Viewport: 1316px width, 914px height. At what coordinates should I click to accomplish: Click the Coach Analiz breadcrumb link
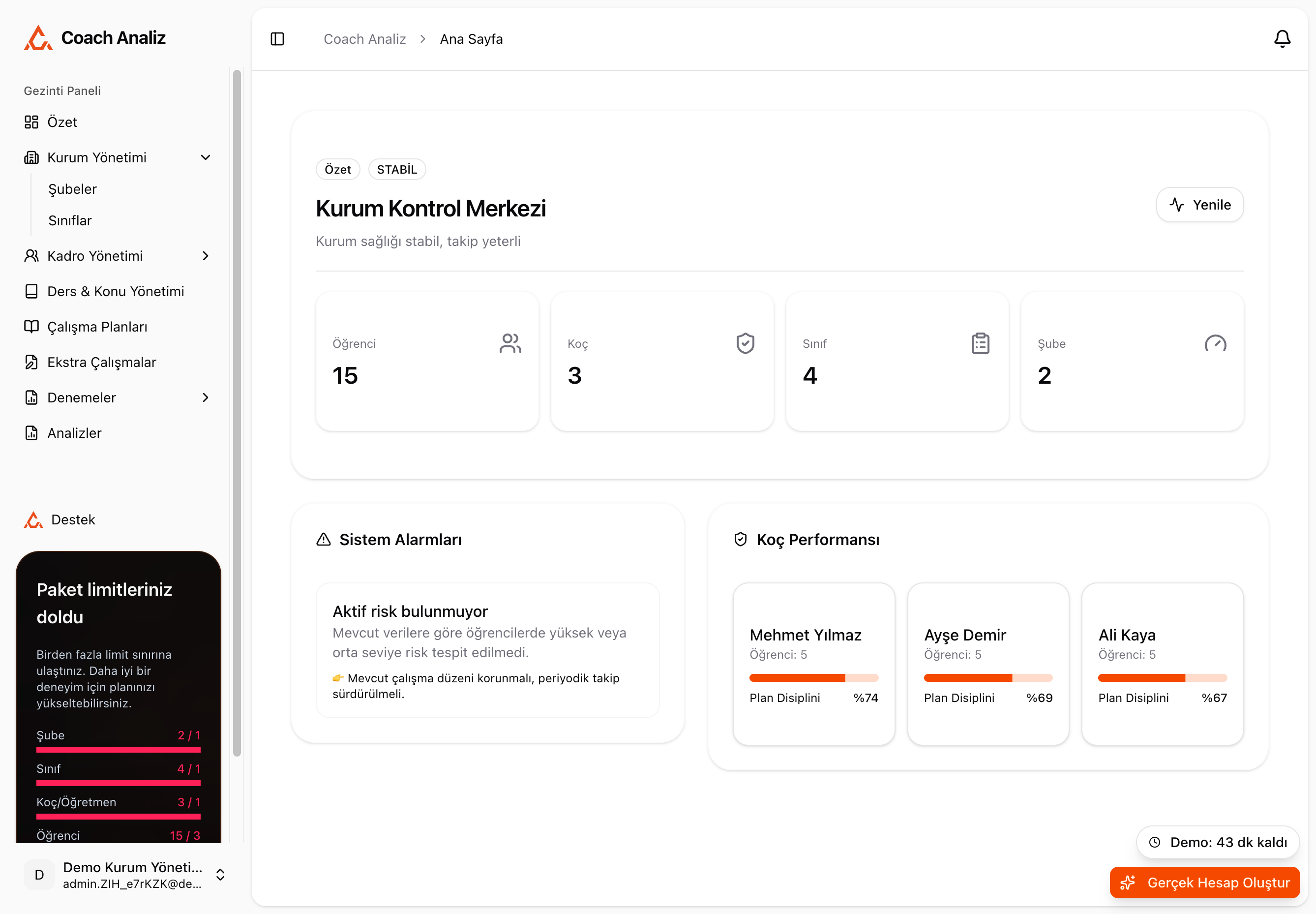click(x=364, y=39)
